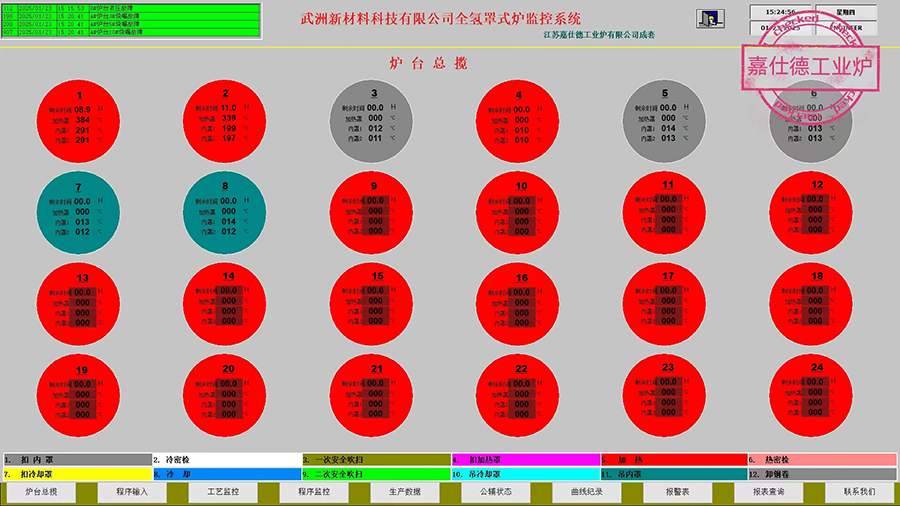Switch to 程序输入 page
The image size is (900, 506).
click(132, 492)
